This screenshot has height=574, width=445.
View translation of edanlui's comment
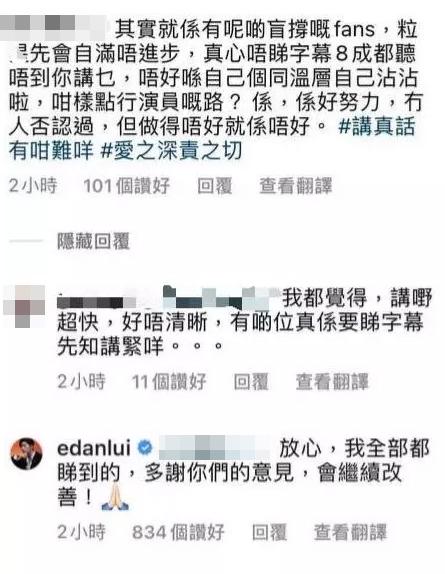pyautogui.click(x=350, y=532)
